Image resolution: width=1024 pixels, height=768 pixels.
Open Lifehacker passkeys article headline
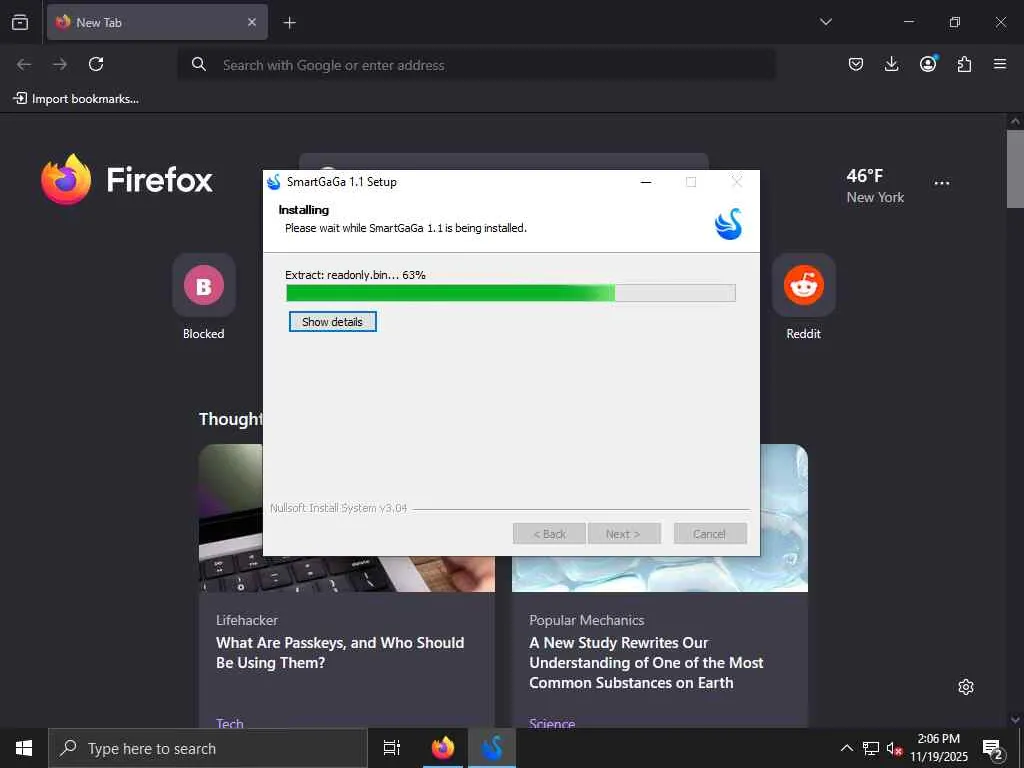coord(340,652)
